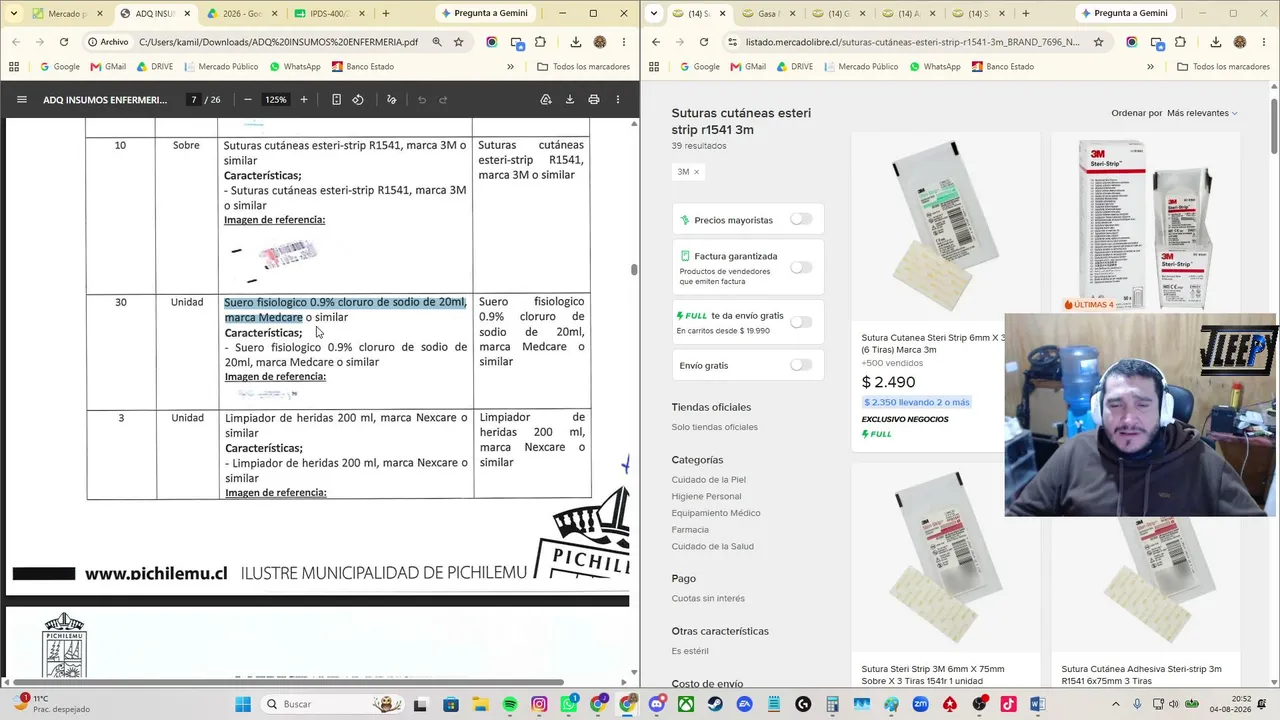The height and width of the screenshot is (720, 1280).
Task: Click Pregunta a Gemini in MercadoLibre window
Action: pyautogui.click(x=1124, y=14)
